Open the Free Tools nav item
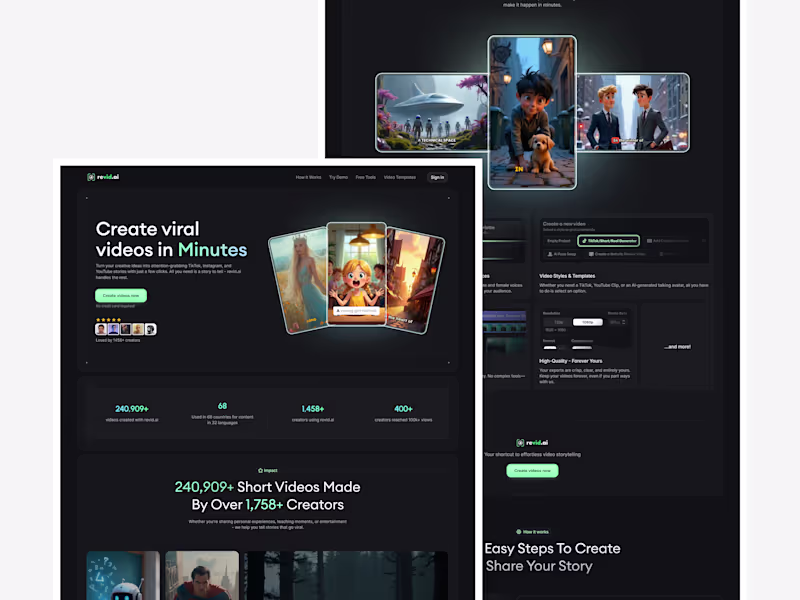This screenshot has width=800, height=600. pyautogui.click(x=365, y=178)
